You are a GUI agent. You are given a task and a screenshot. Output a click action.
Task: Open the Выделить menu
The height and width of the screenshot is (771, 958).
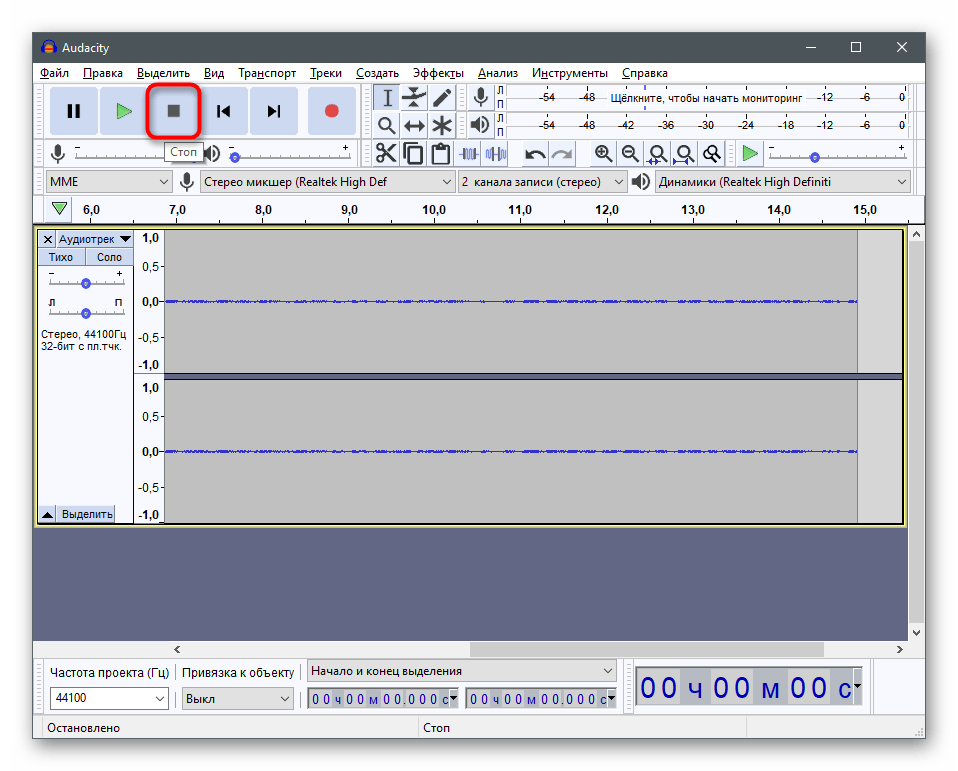pyautogui.click(x=163, y=73)
